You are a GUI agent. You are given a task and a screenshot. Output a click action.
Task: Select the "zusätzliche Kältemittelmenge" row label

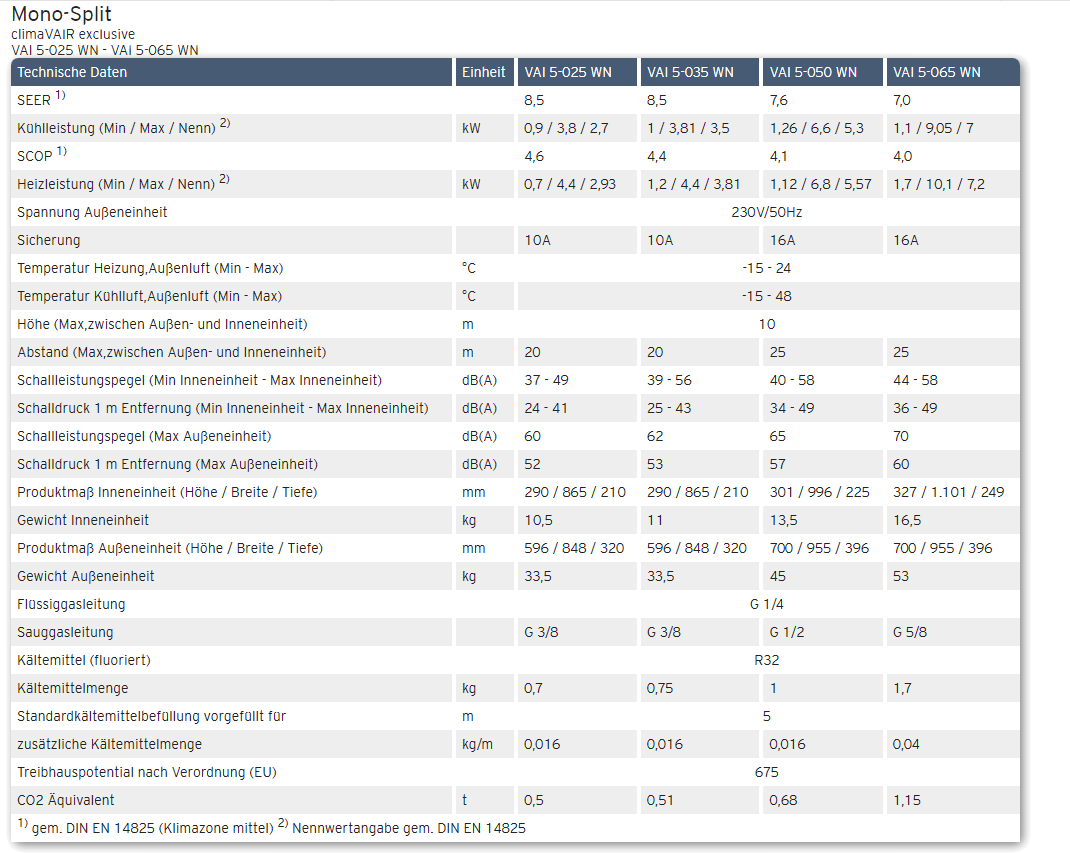pos(109,744)
